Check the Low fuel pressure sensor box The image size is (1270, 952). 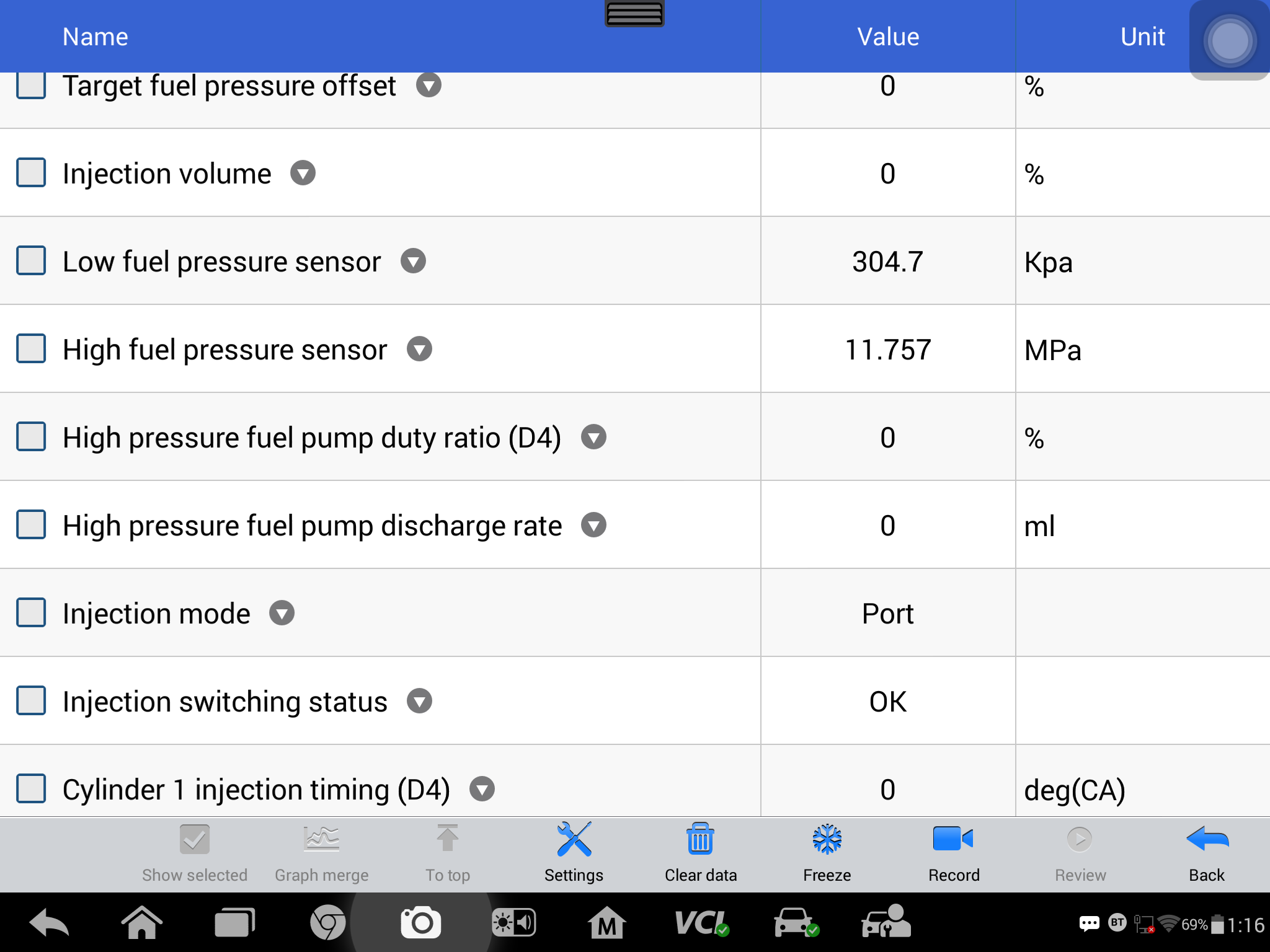click(31, 260)
